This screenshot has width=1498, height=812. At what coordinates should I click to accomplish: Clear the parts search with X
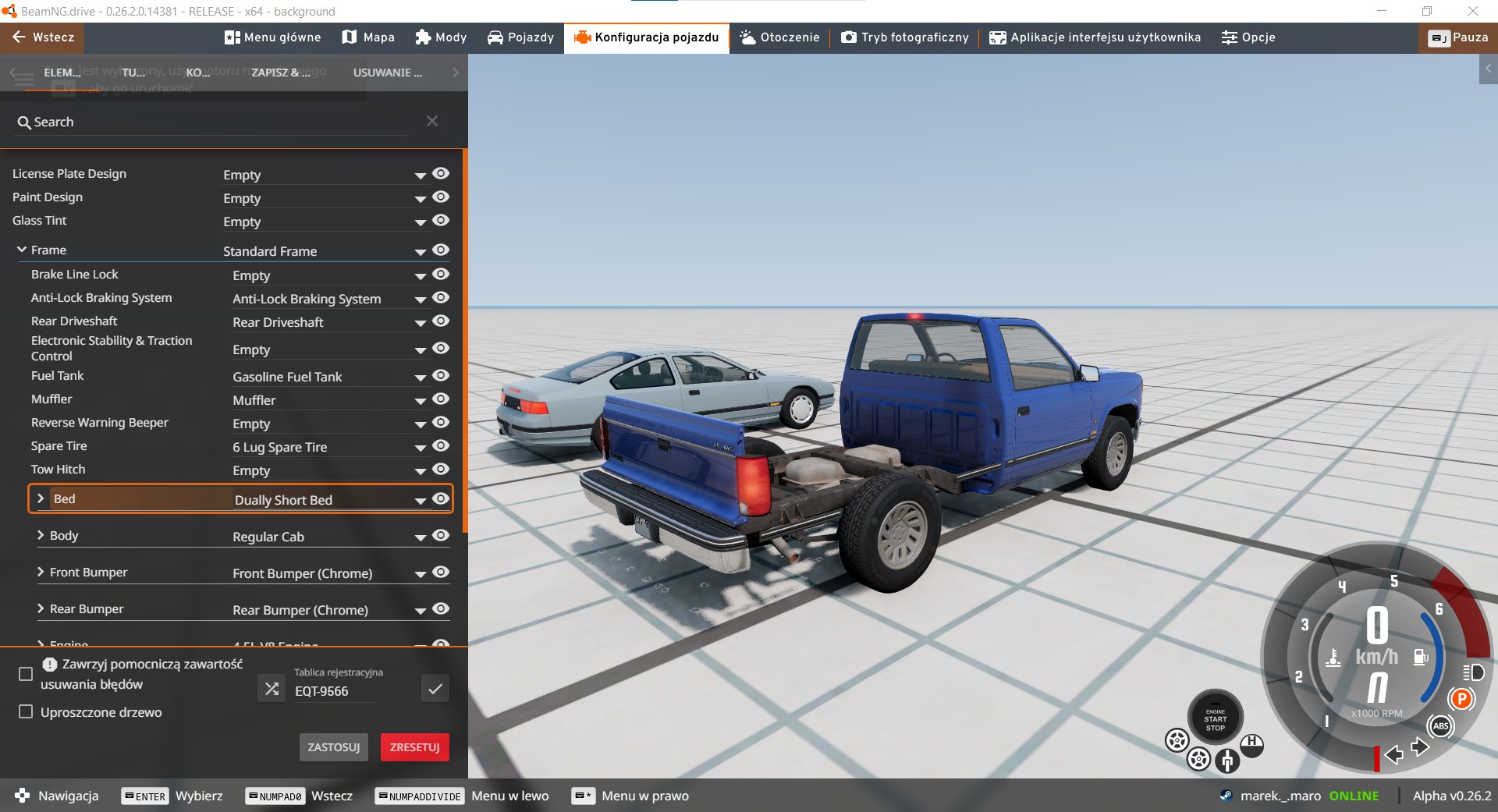(432, 121)
